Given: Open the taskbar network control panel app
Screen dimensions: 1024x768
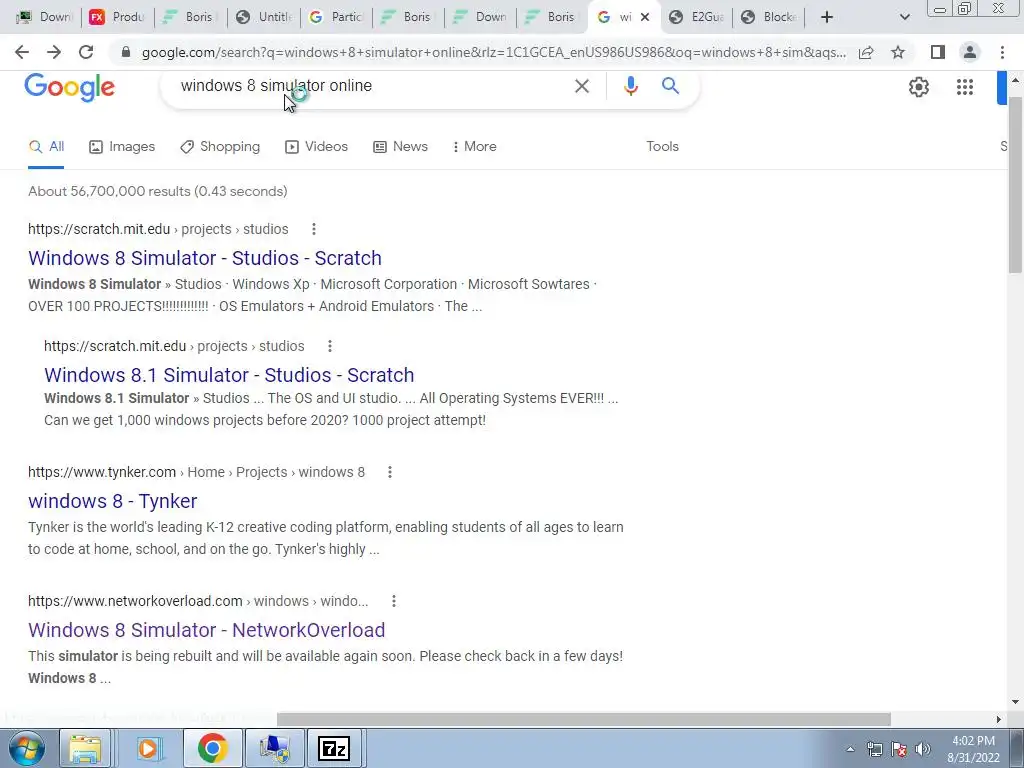Looking at the screenshot, I should [274, 748].
